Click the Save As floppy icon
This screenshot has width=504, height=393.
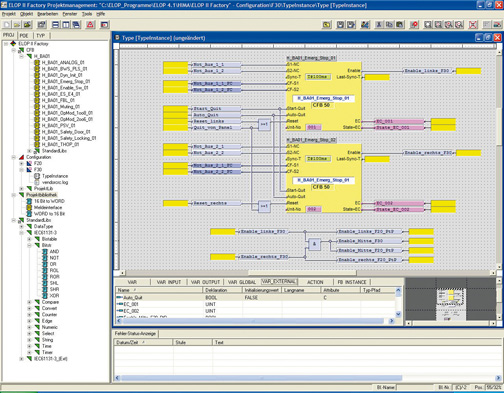click(x=351, y=25)
